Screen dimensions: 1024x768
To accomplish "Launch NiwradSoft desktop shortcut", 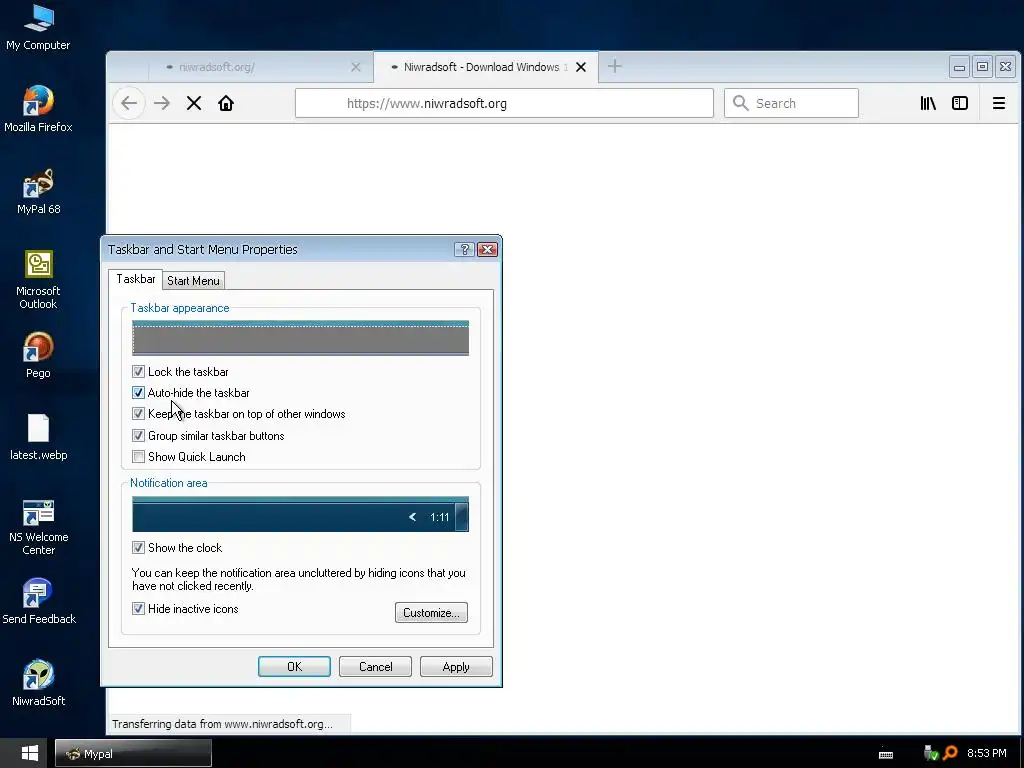I will click(38, 683).
